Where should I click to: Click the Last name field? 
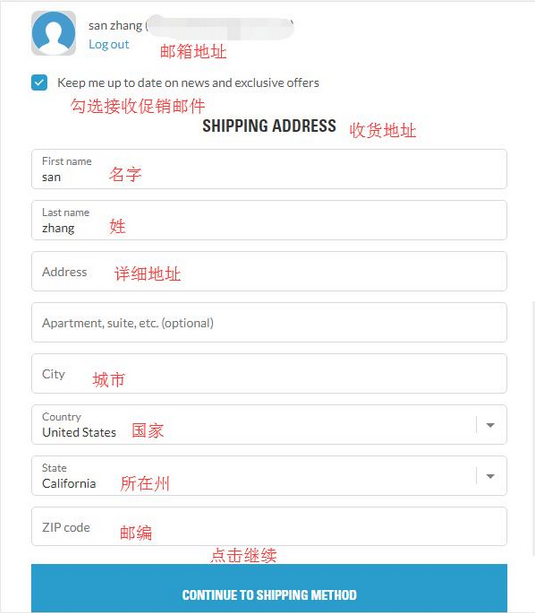pyautogui.click(x=269, y=220)
